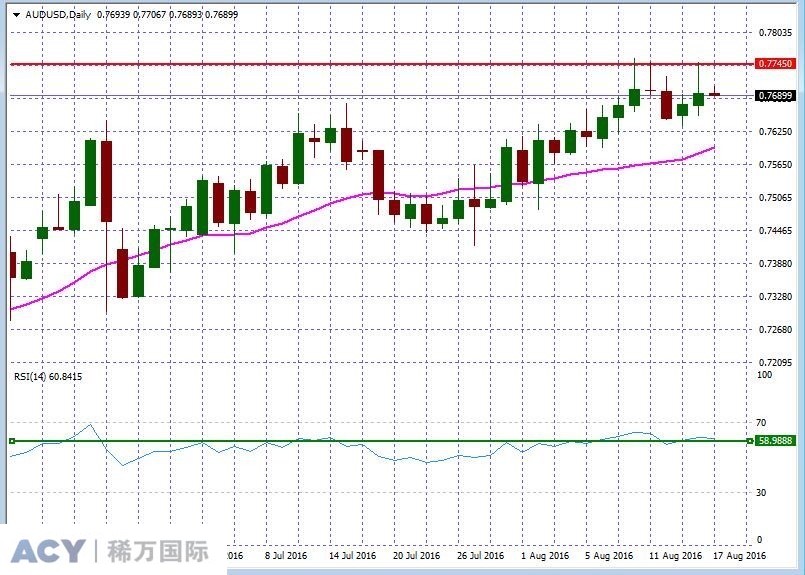Click the 1 Aug 2016 date label
Viewport: 805px width, 575px height.
click(545, 555)
